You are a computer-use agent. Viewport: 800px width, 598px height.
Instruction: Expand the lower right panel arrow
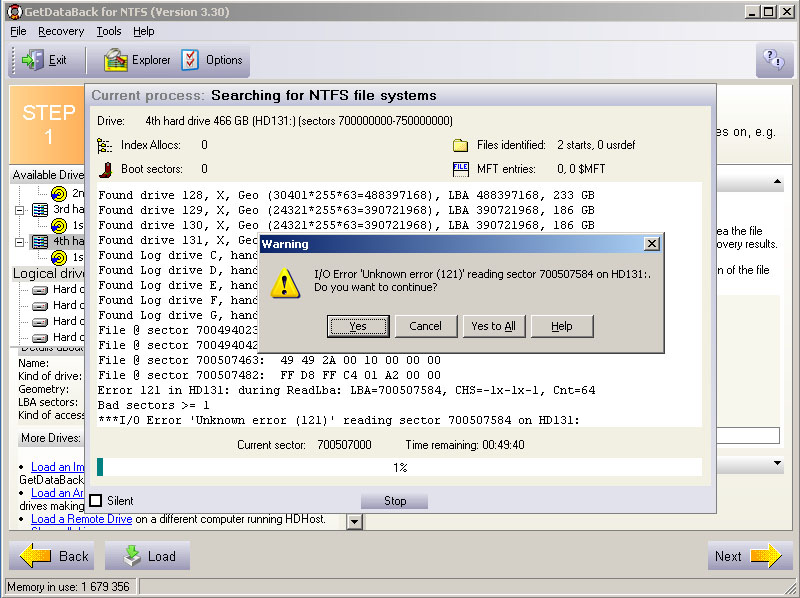click(x=777, y=463)
